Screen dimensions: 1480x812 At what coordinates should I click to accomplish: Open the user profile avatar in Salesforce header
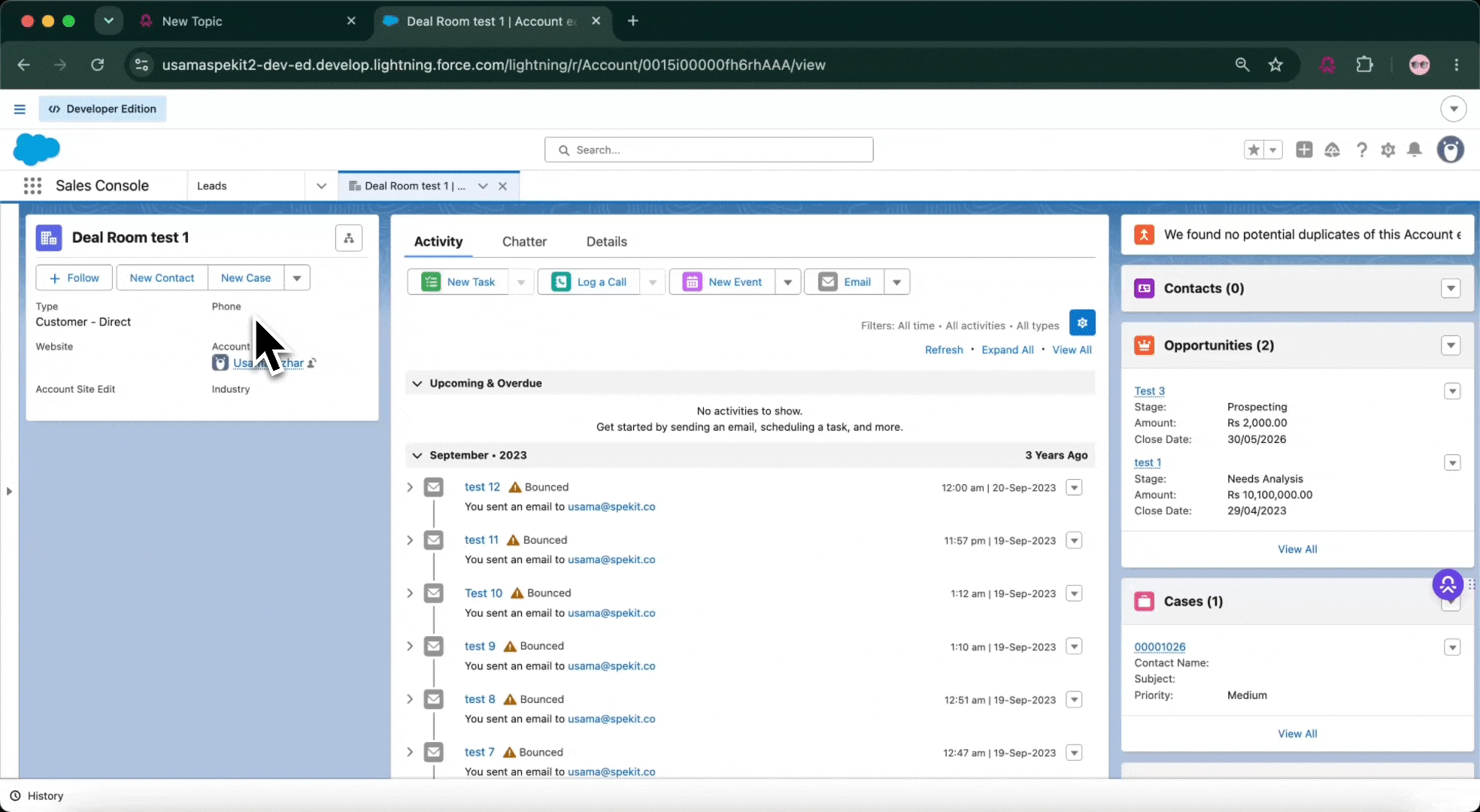[x=1451, y=150]
